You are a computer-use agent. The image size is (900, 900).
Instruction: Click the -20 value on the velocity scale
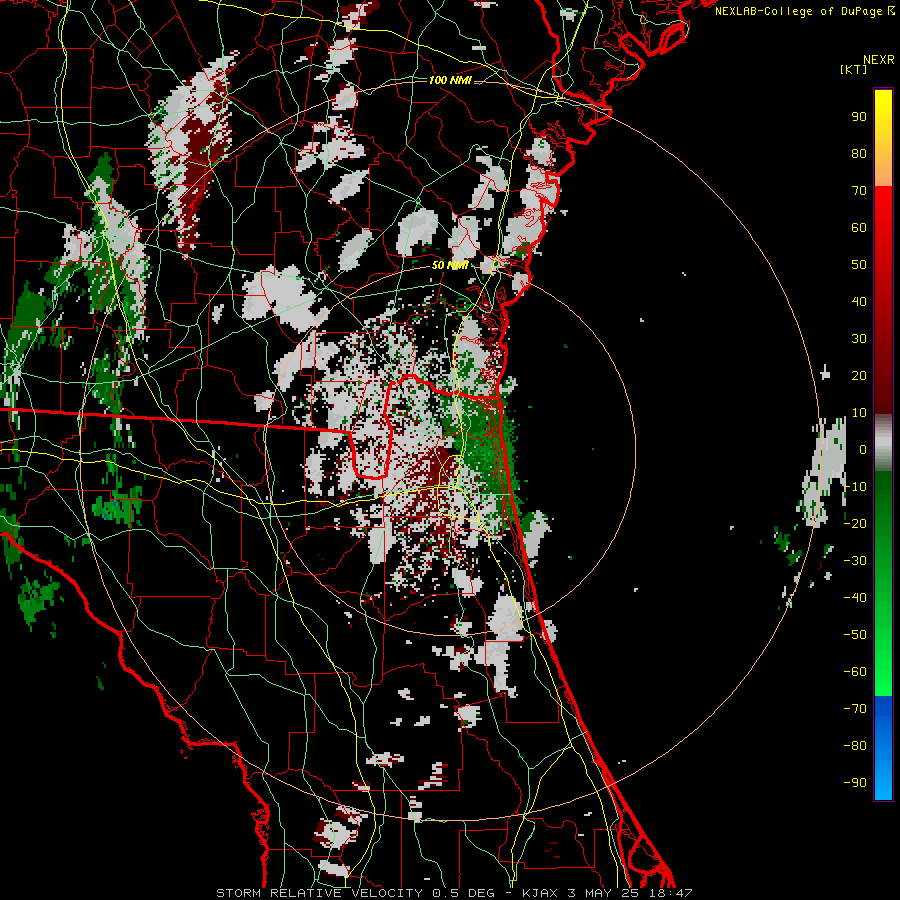(x=855, y=524)
